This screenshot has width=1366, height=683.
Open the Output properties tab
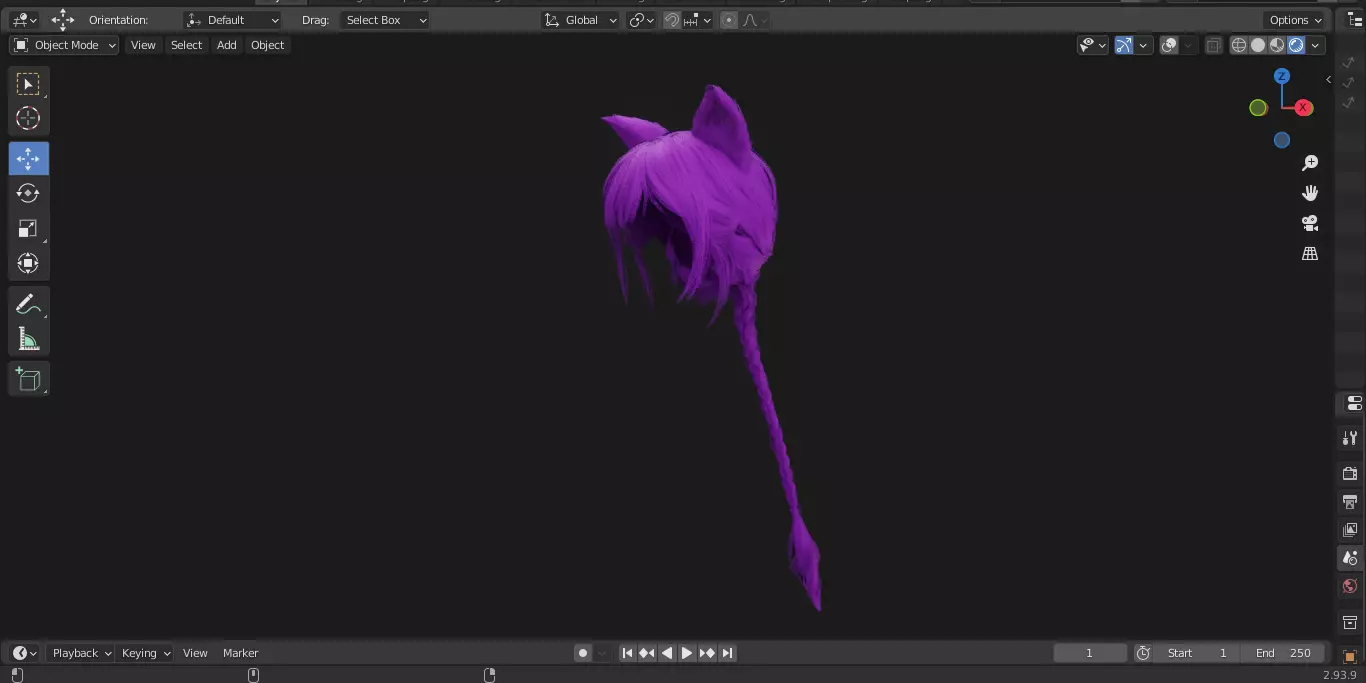pos(1350,501)
